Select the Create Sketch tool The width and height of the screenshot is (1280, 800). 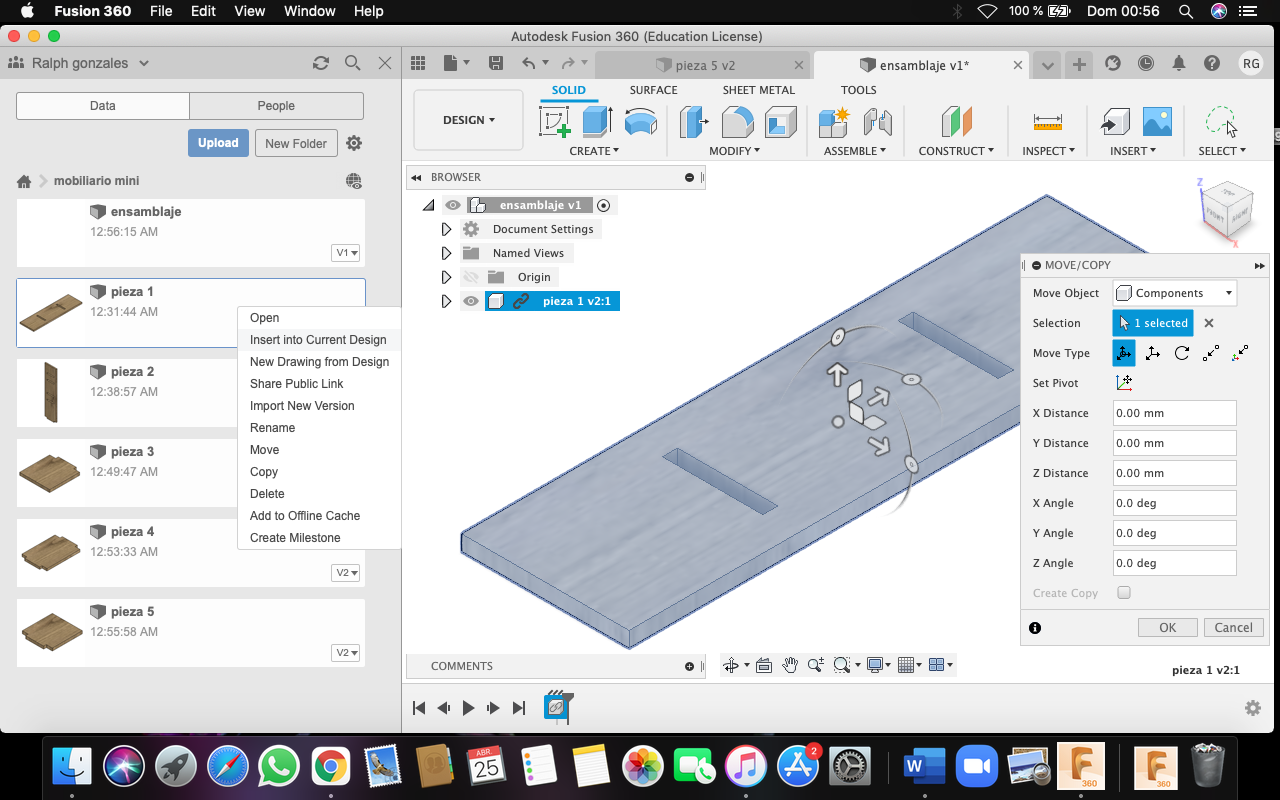554,122
